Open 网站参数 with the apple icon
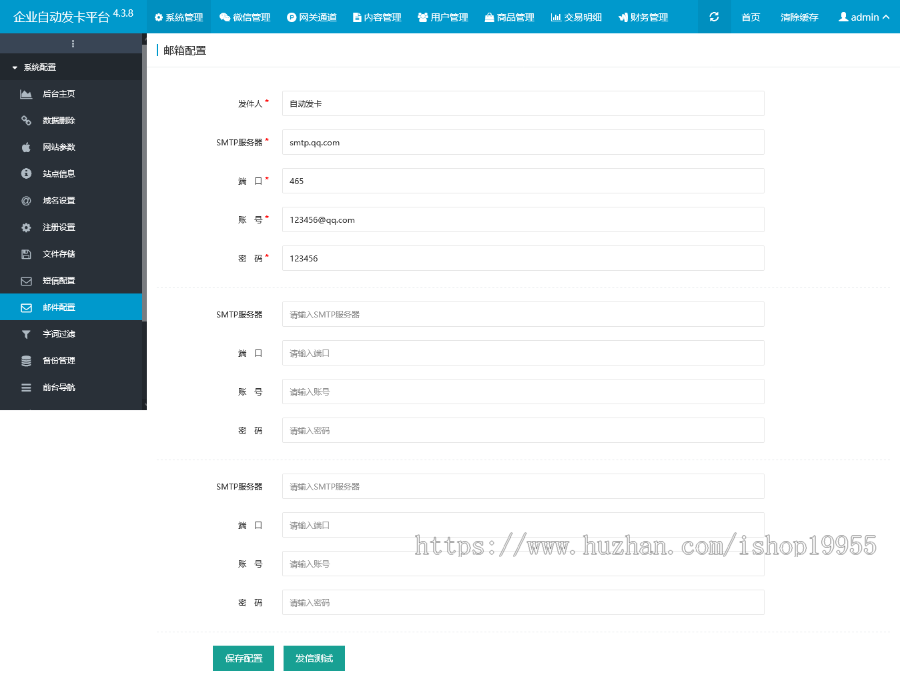The image size is (900, 681). pos(71,147)
